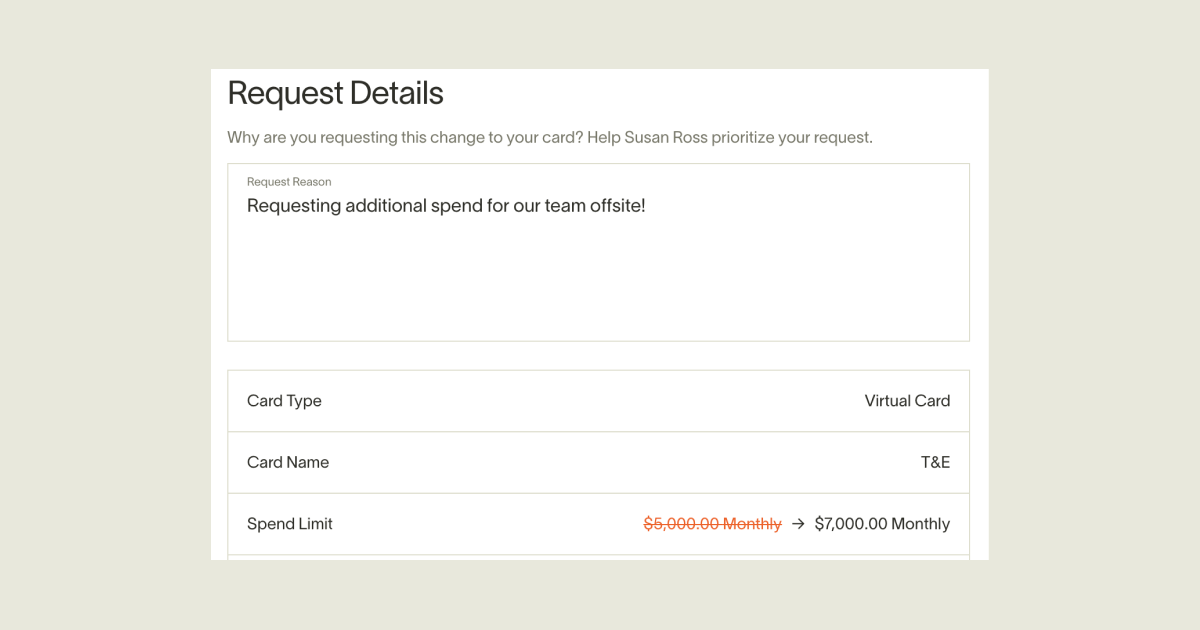This screenshot has width=1200, height=630.
Task: Click Susan Ross's name in the prompt
Action: [x=665, y=137]
